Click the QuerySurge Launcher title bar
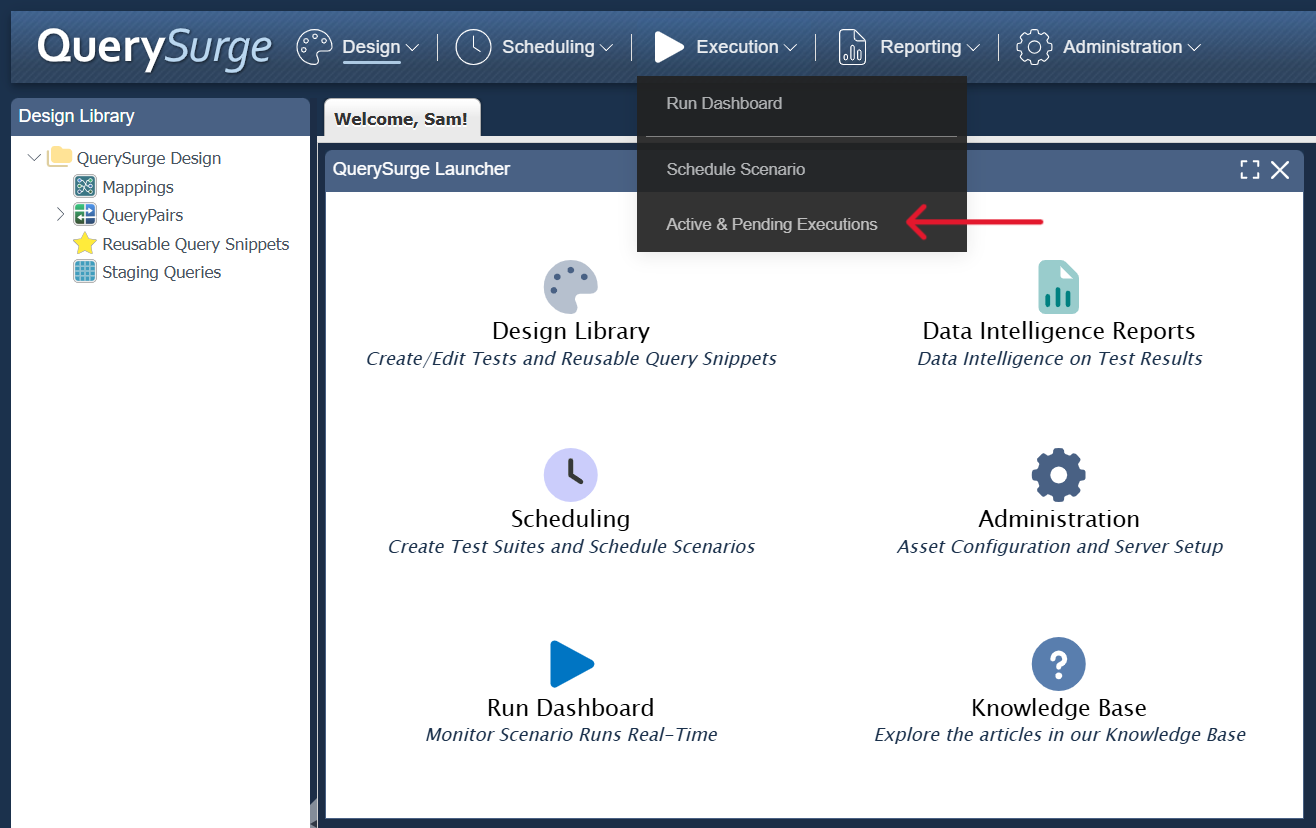 click(x=815, y=169)
